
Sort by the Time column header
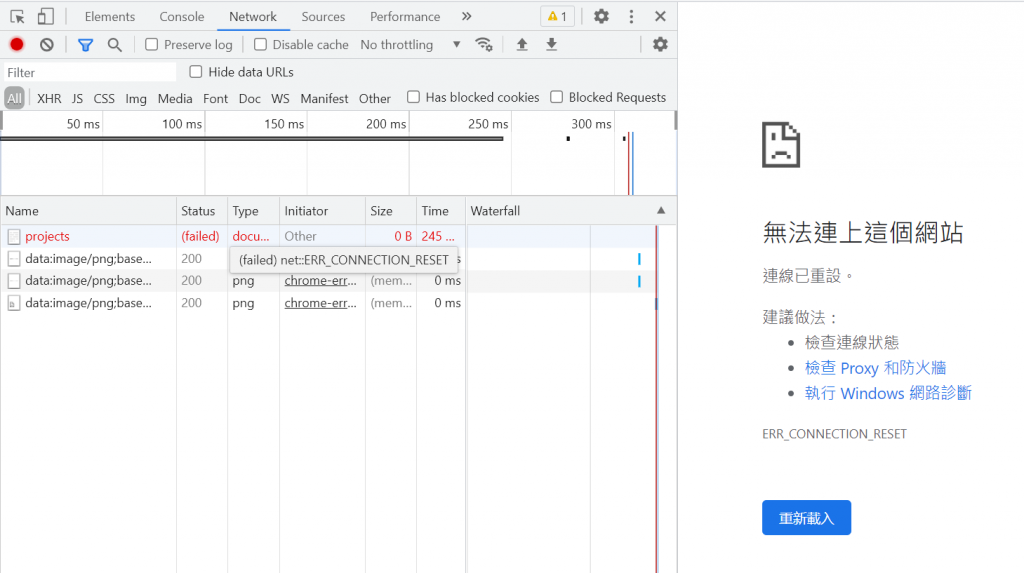[441, 211]
